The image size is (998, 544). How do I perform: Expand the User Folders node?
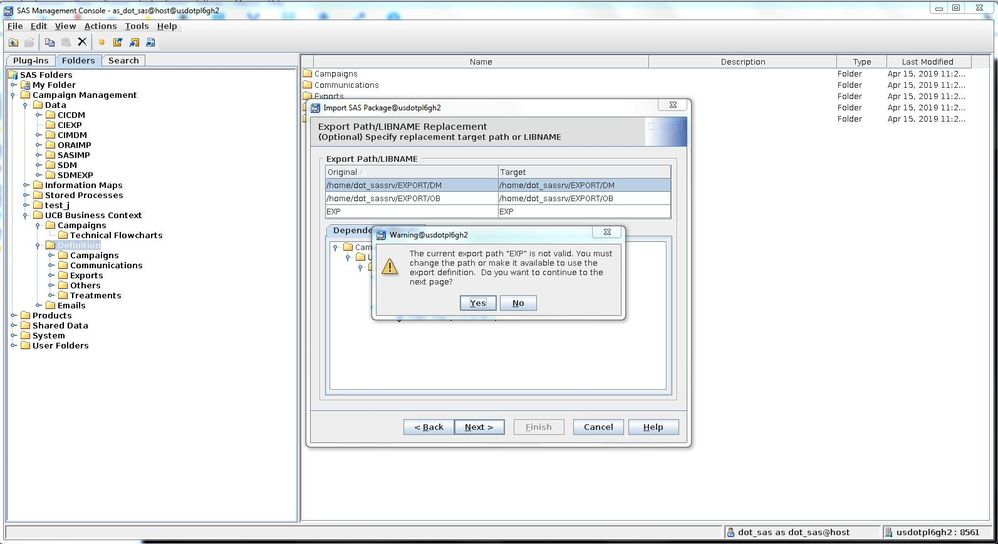[x=13, y=346]
